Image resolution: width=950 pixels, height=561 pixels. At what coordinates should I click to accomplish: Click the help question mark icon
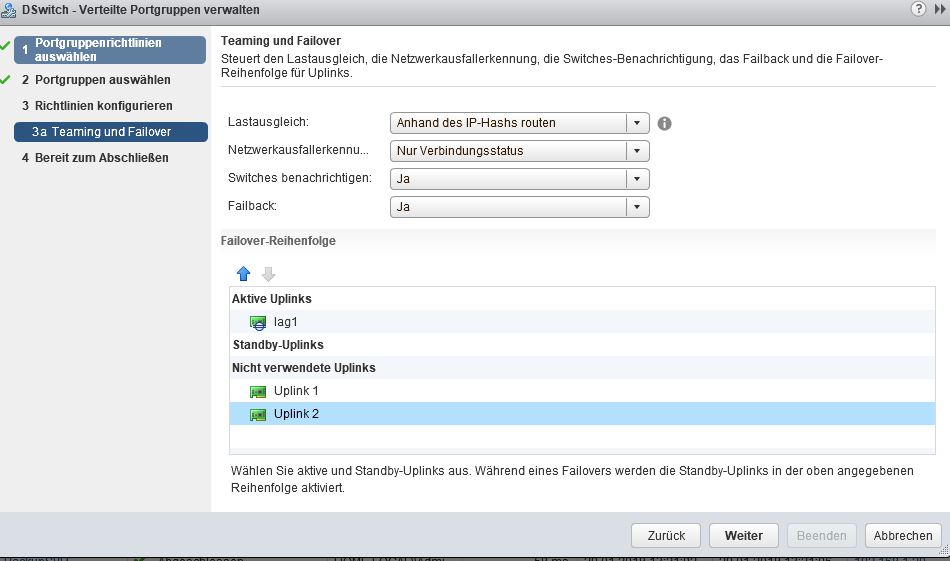918,9
